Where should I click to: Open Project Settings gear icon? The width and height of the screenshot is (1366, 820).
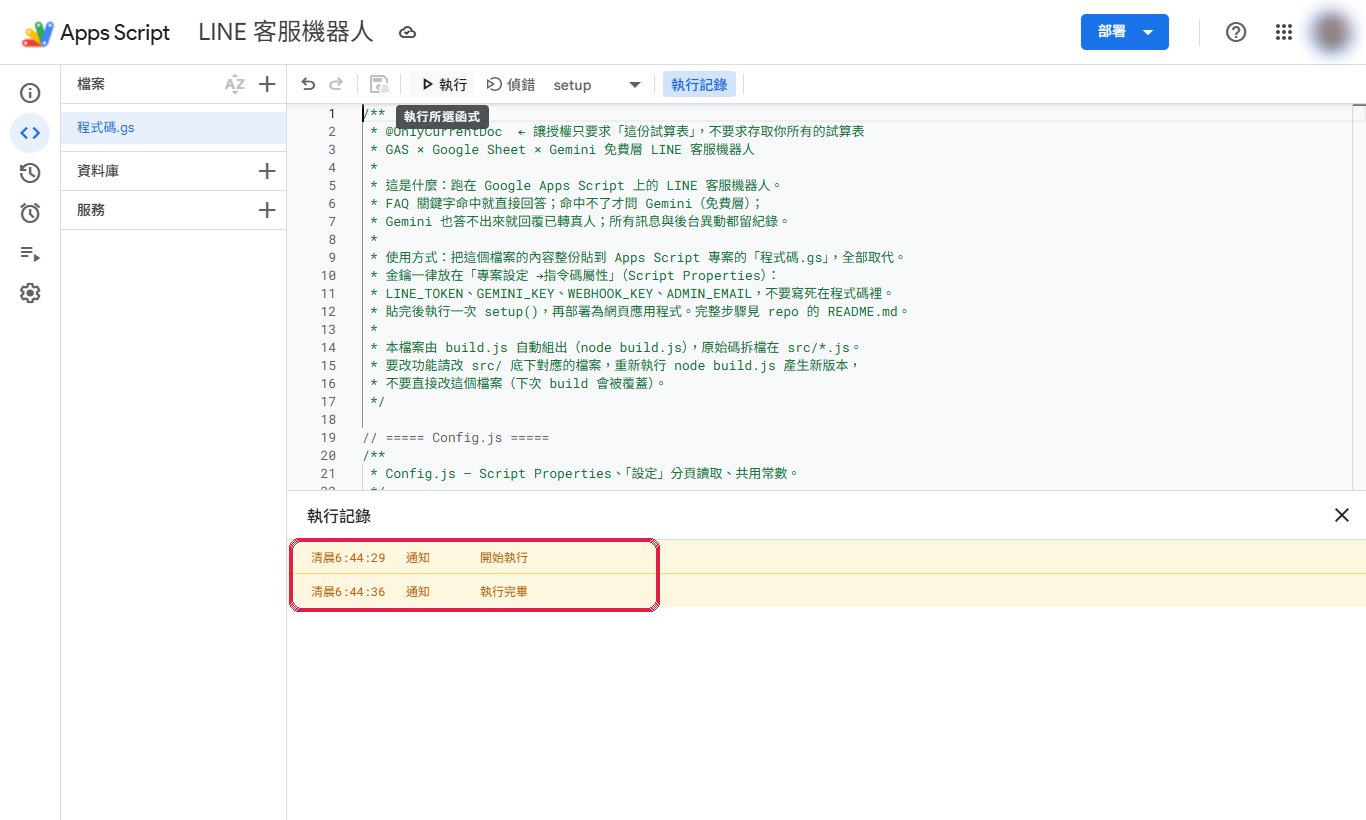(x=30, y=293)
